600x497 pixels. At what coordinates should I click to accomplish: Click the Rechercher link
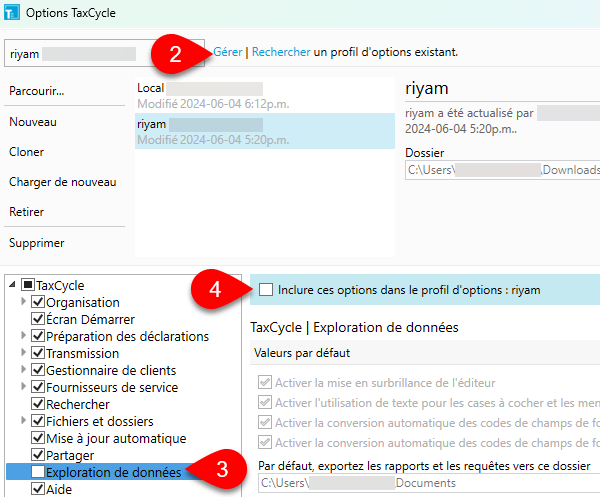[281, 52]
